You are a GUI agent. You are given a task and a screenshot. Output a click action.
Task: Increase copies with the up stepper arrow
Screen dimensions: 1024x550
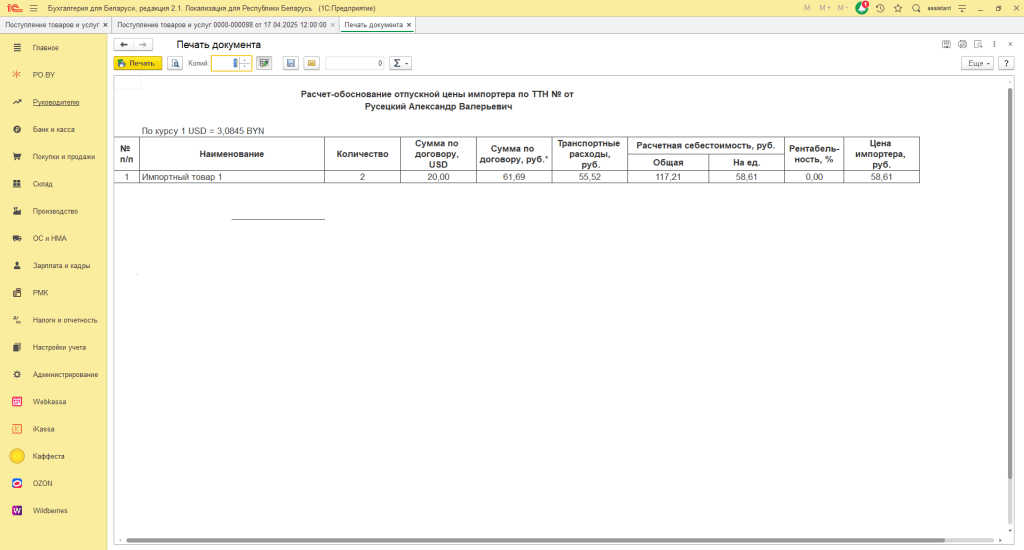click(245, 60)
